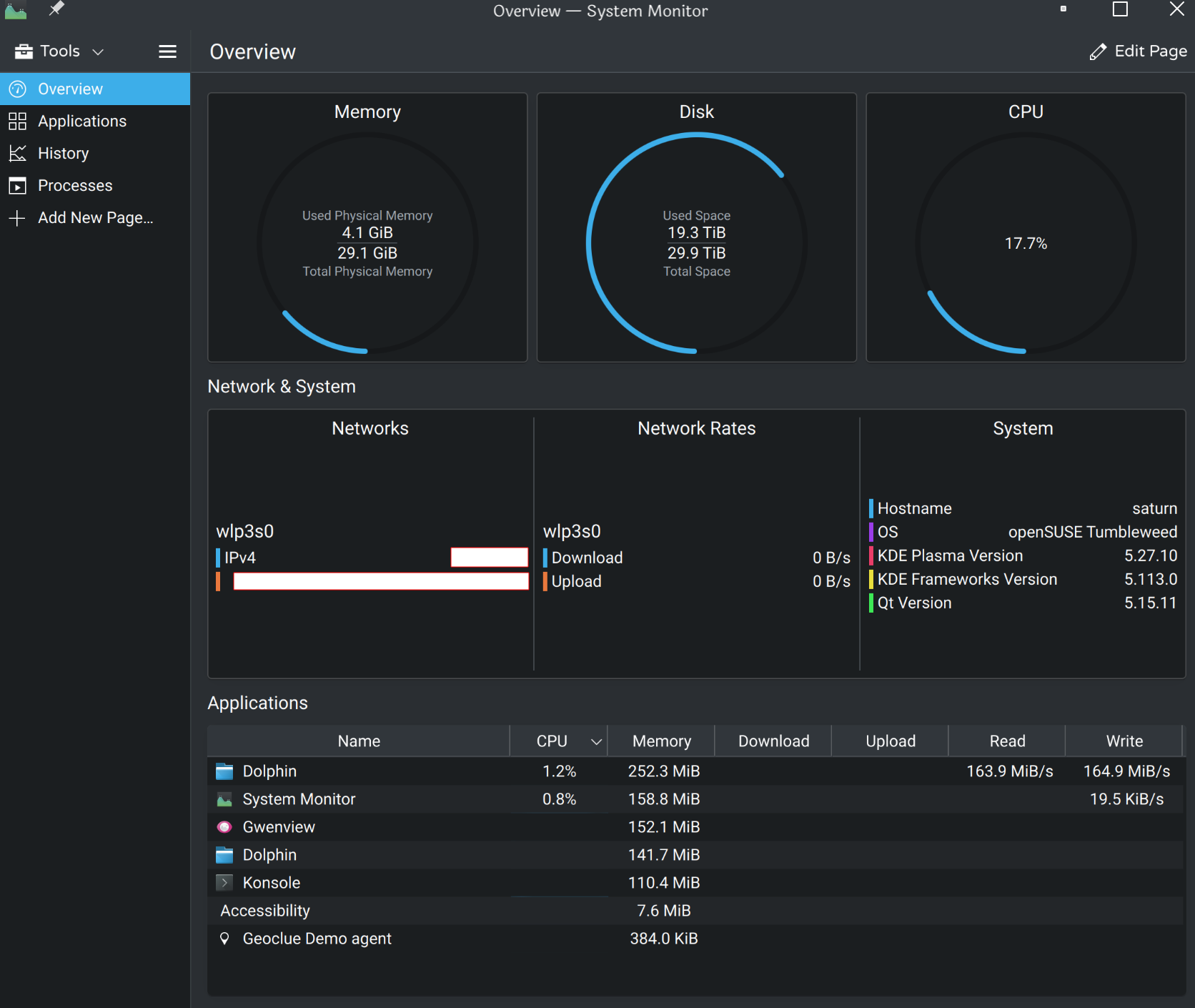
Task: Sort by the Name column header
Action: (359, 741)
